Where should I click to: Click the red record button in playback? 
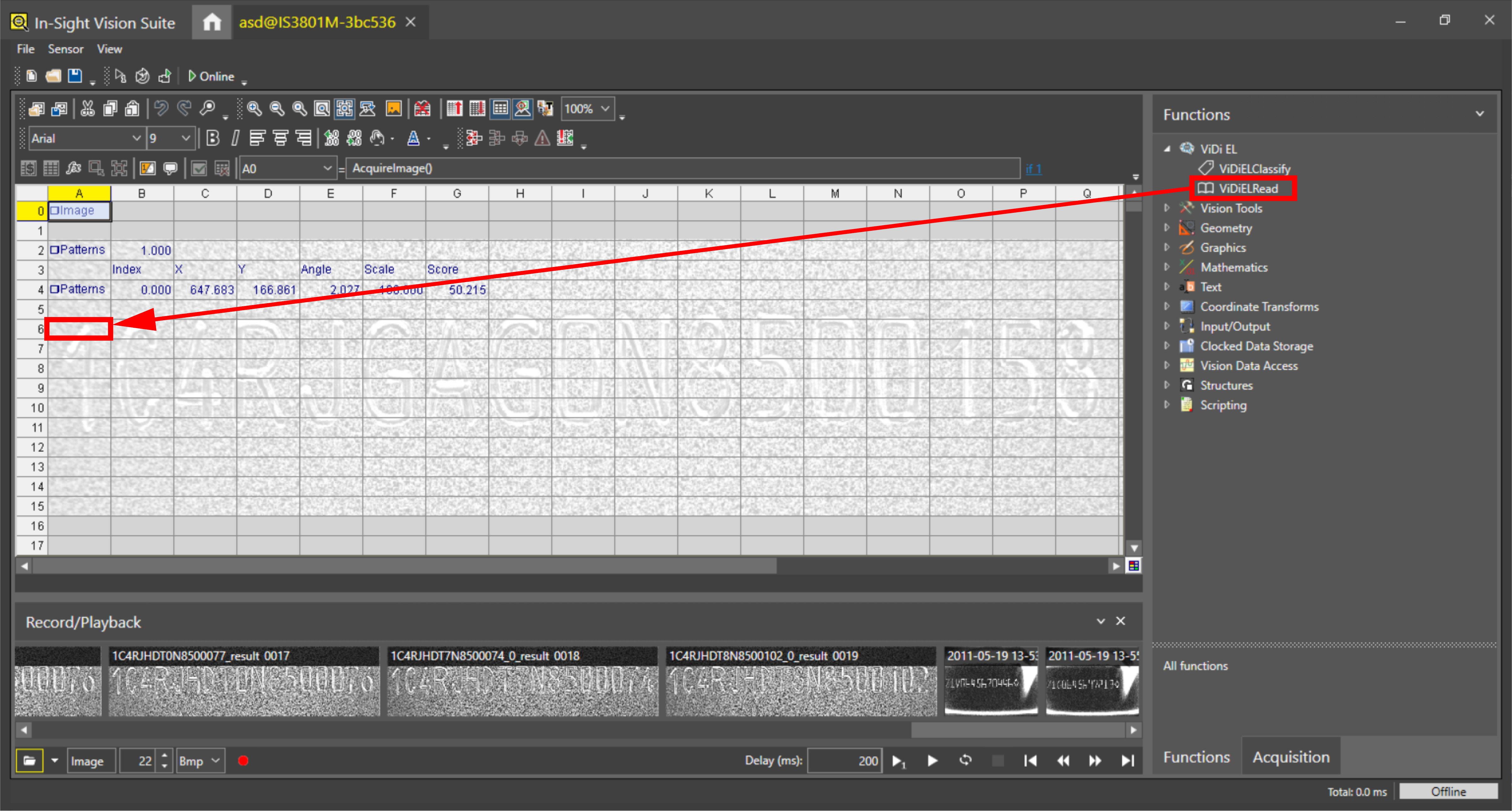tap(243, 761)
